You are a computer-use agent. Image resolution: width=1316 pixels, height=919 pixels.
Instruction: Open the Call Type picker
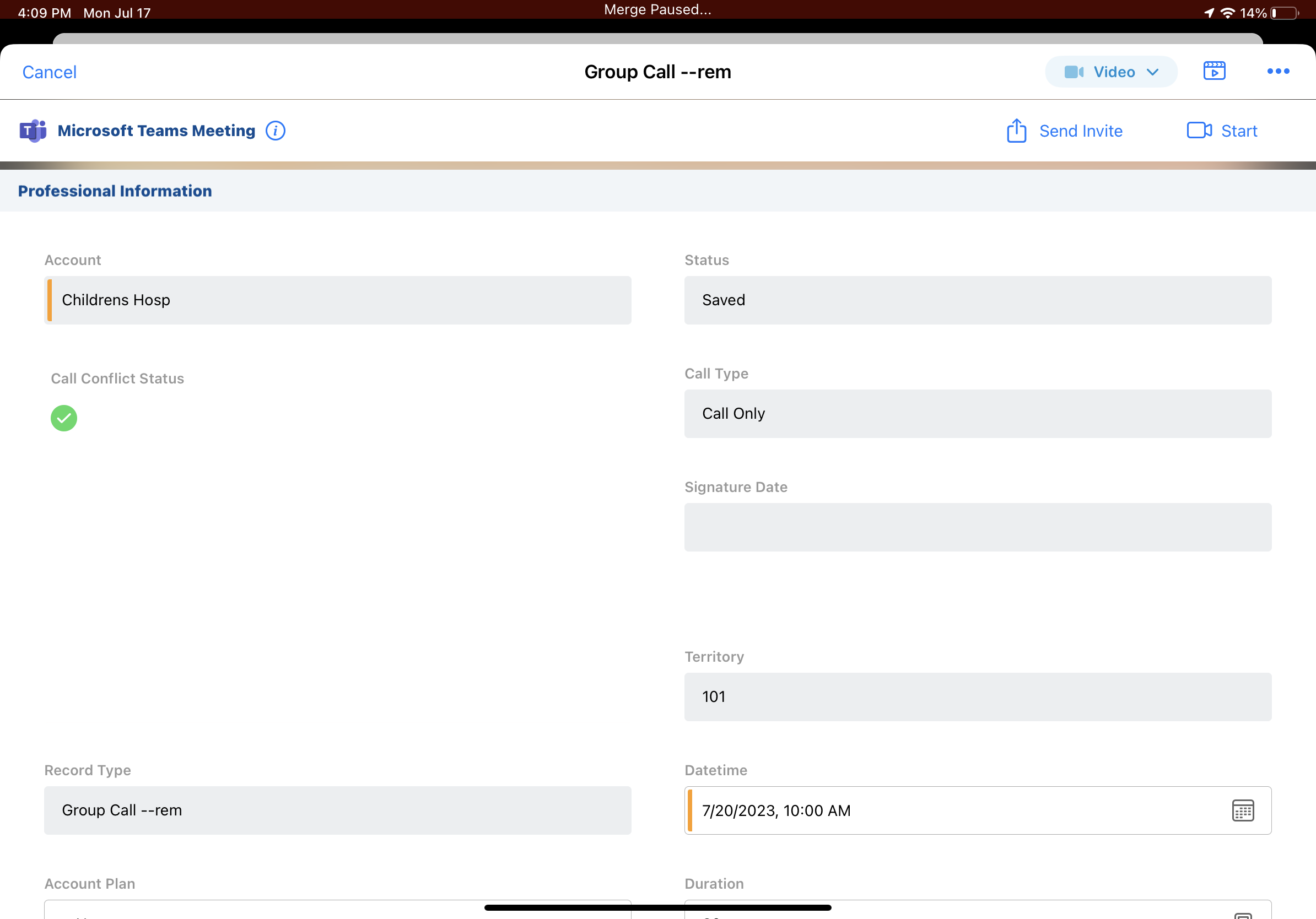point(977,414)
